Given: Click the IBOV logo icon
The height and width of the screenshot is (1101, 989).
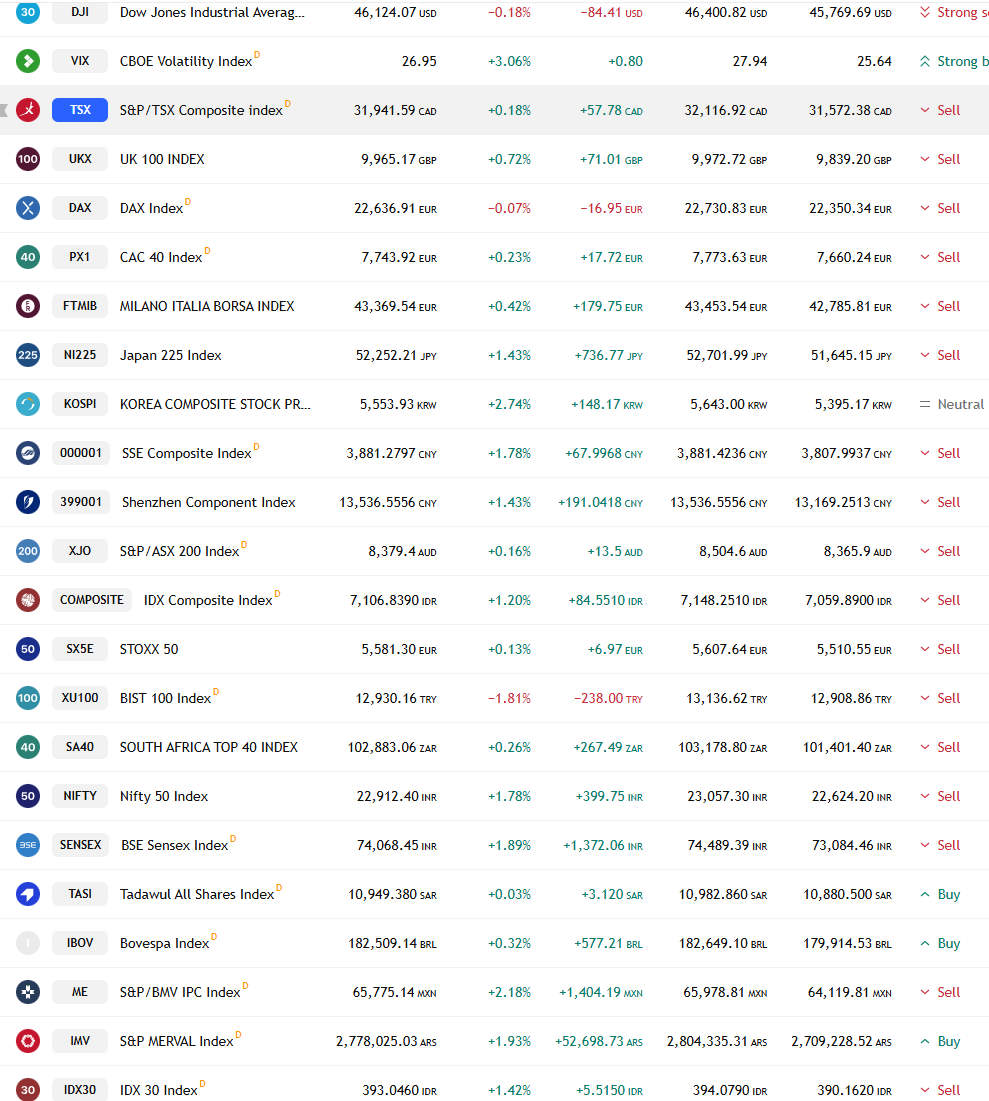Looking at the screenshot, I should (x=28, y=943).
